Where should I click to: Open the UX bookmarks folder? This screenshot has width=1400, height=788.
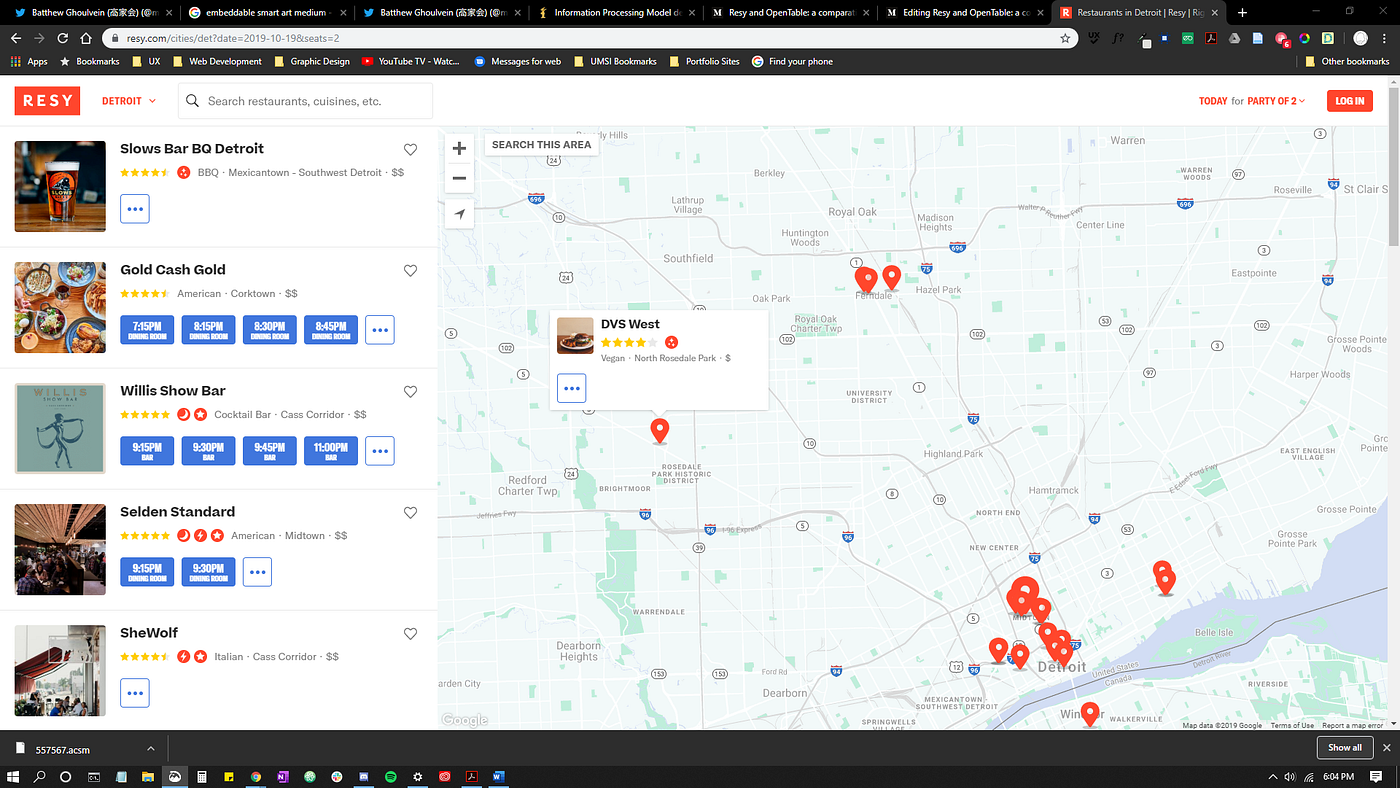[146, 61]
